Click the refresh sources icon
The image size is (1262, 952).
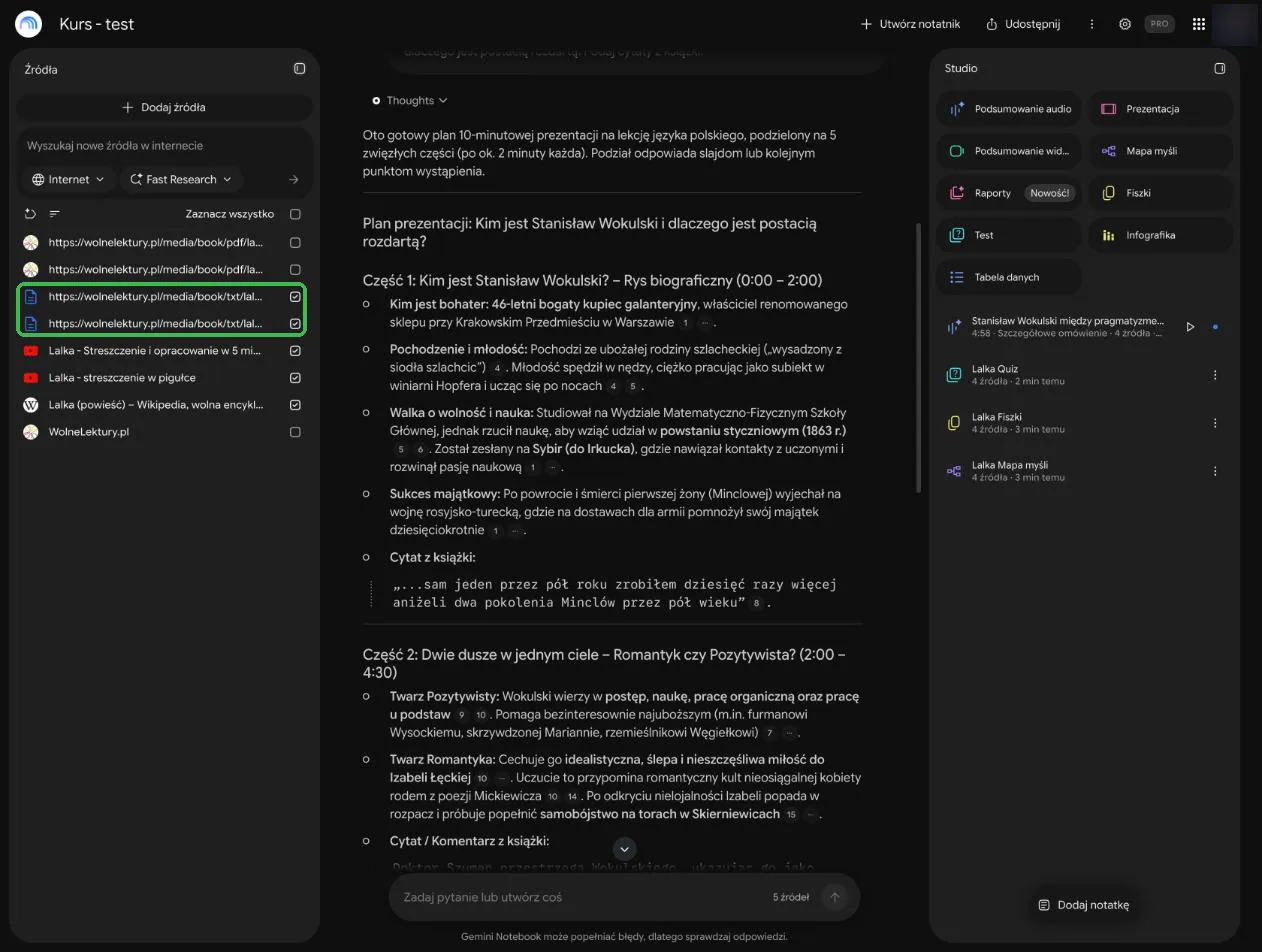30,214
